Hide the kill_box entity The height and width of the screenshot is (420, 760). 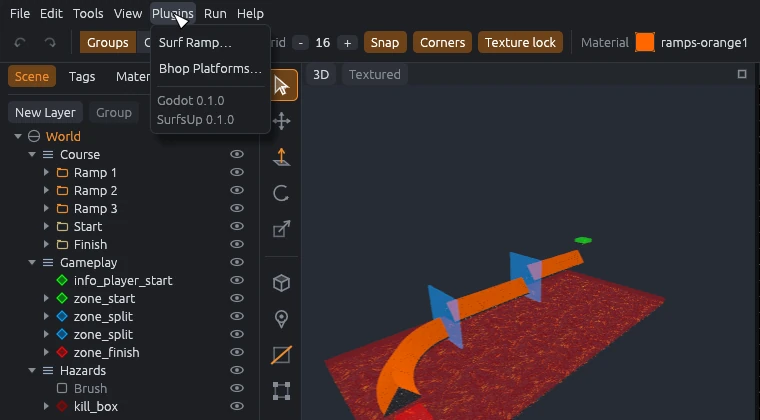(237, 406)
